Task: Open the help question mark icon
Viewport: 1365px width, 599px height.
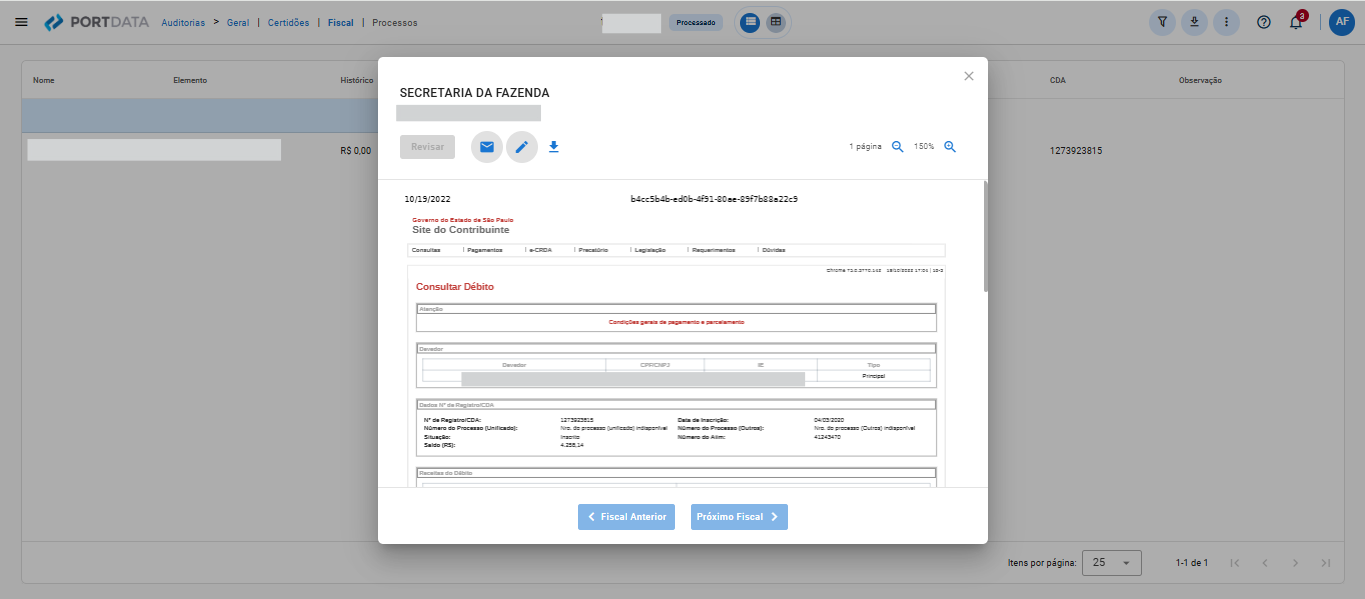Action: [x=1264, y=22]
